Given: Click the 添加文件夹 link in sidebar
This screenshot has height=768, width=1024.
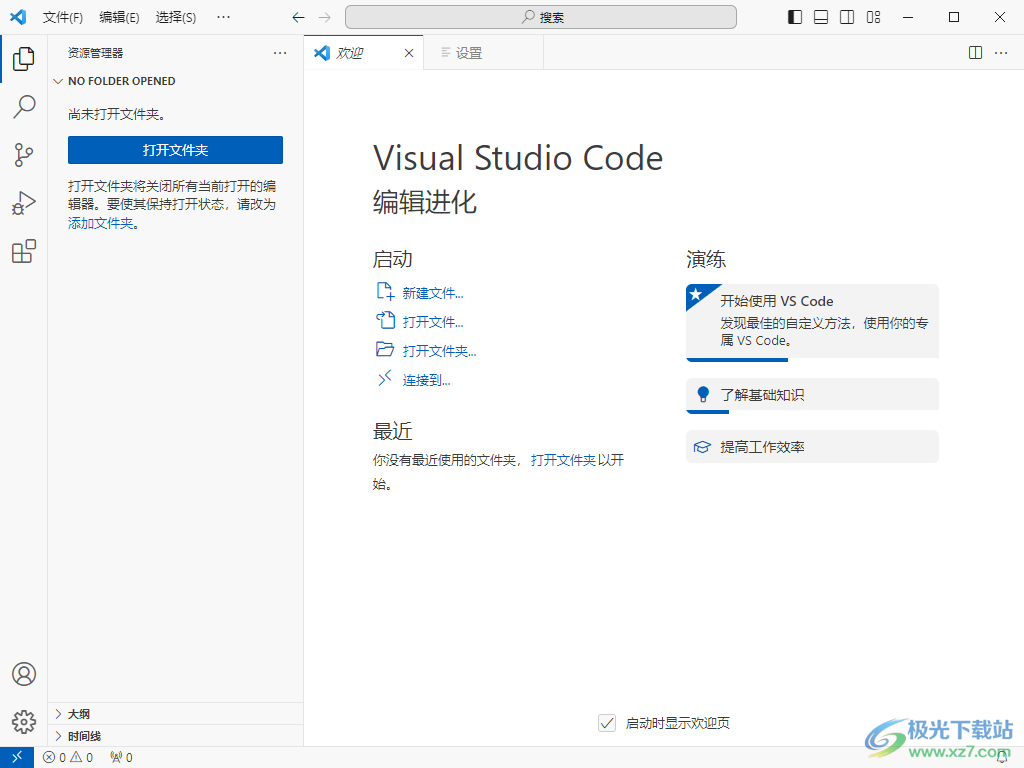Looking at the screenshot, I should (101, 223).
